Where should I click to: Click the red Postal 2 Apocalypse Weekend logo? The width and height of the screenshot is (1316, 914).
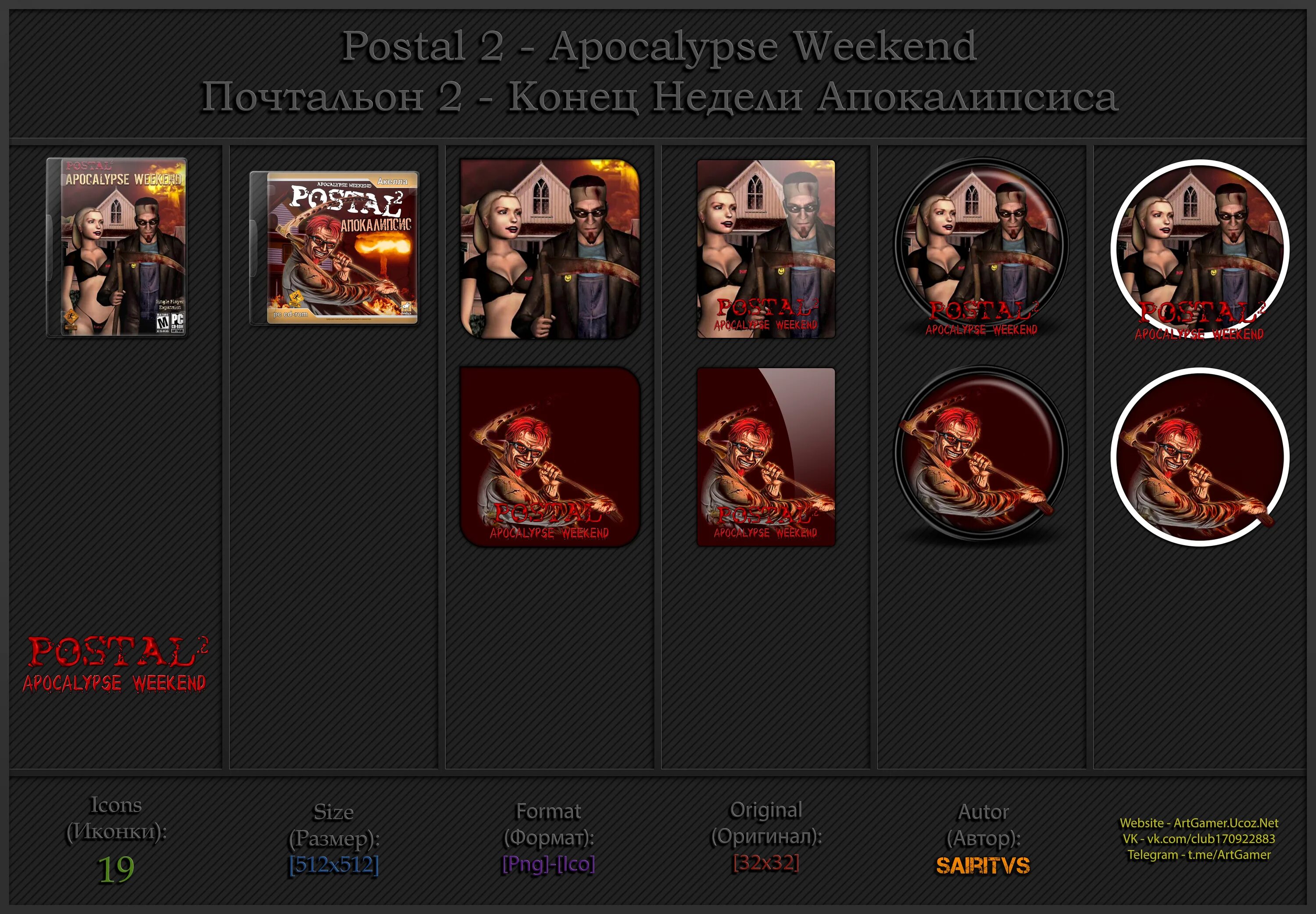115,665
